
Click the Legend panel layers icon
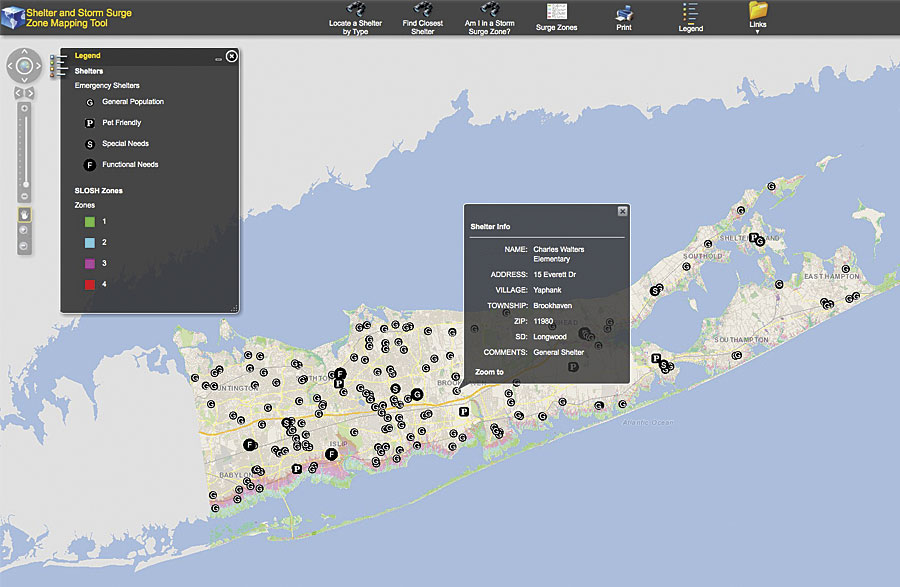coord(58,65)
